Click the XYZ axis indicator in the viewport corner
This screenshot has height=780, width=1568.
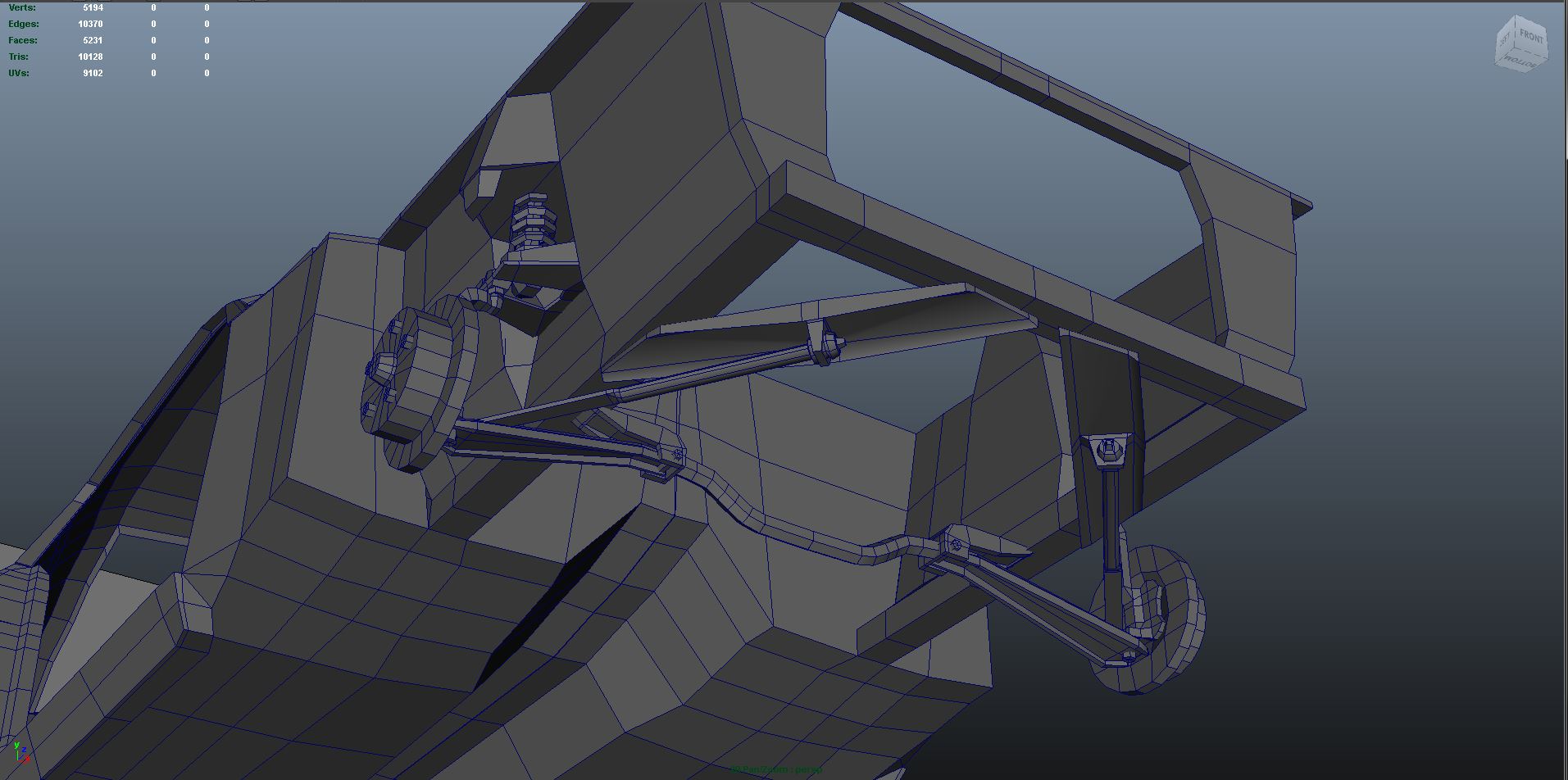tap(20, 751)
